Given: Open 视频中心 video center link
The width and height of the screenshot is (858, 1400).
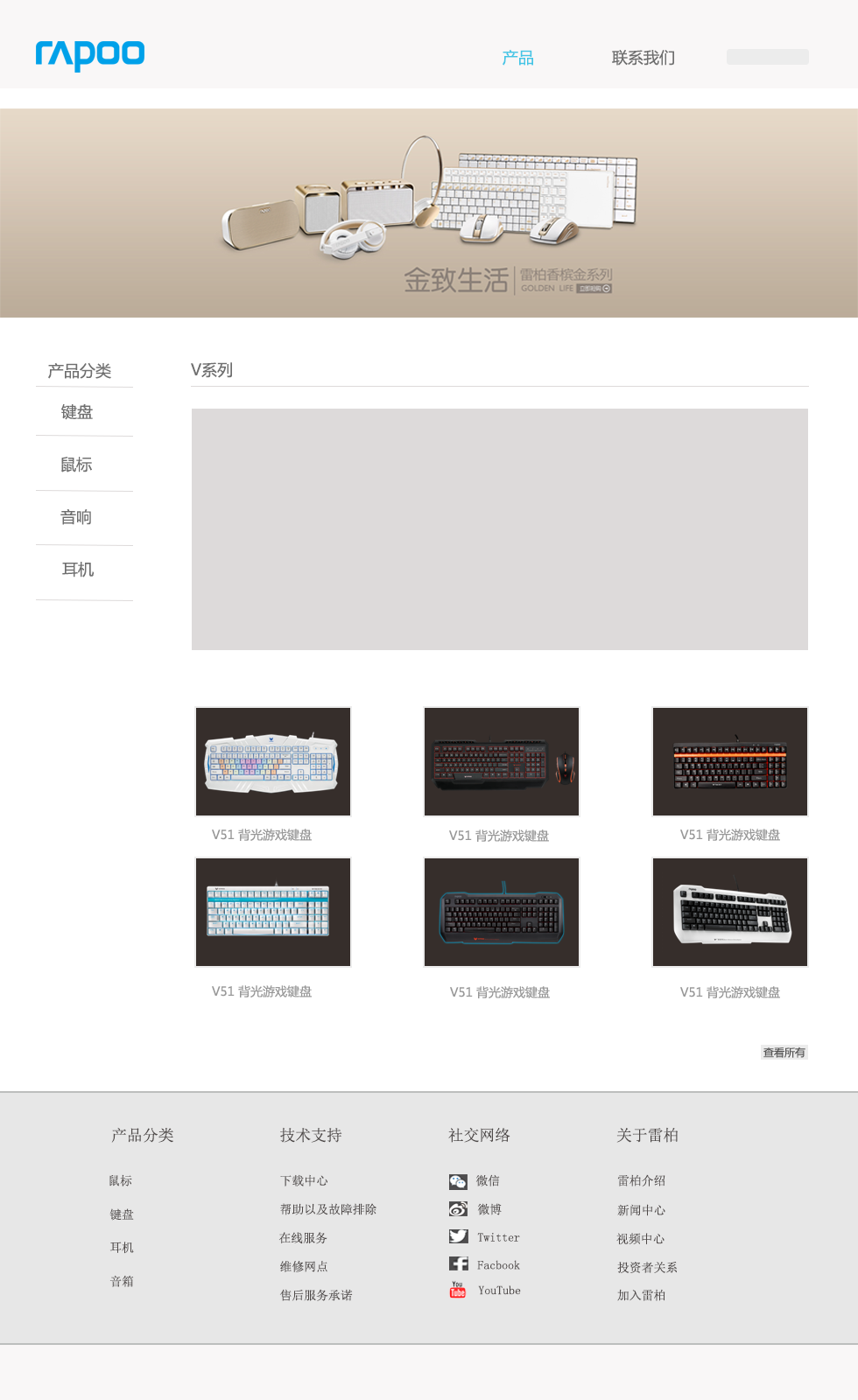Looking at the screenshot, I should [x=641, y=1239].
